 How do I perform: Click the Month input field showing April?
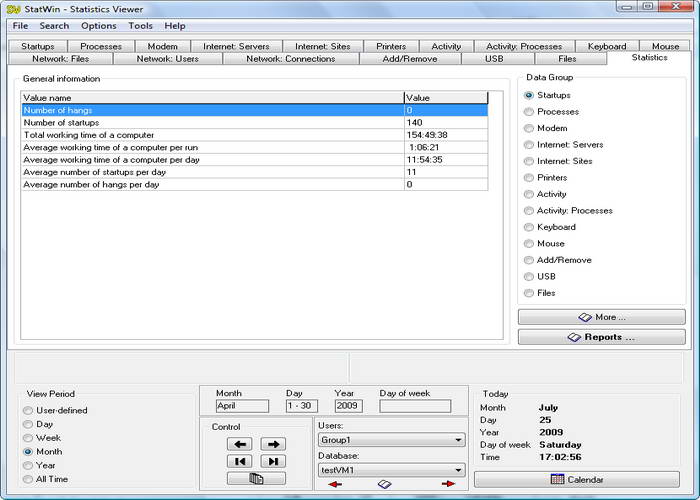click(242, 406)
